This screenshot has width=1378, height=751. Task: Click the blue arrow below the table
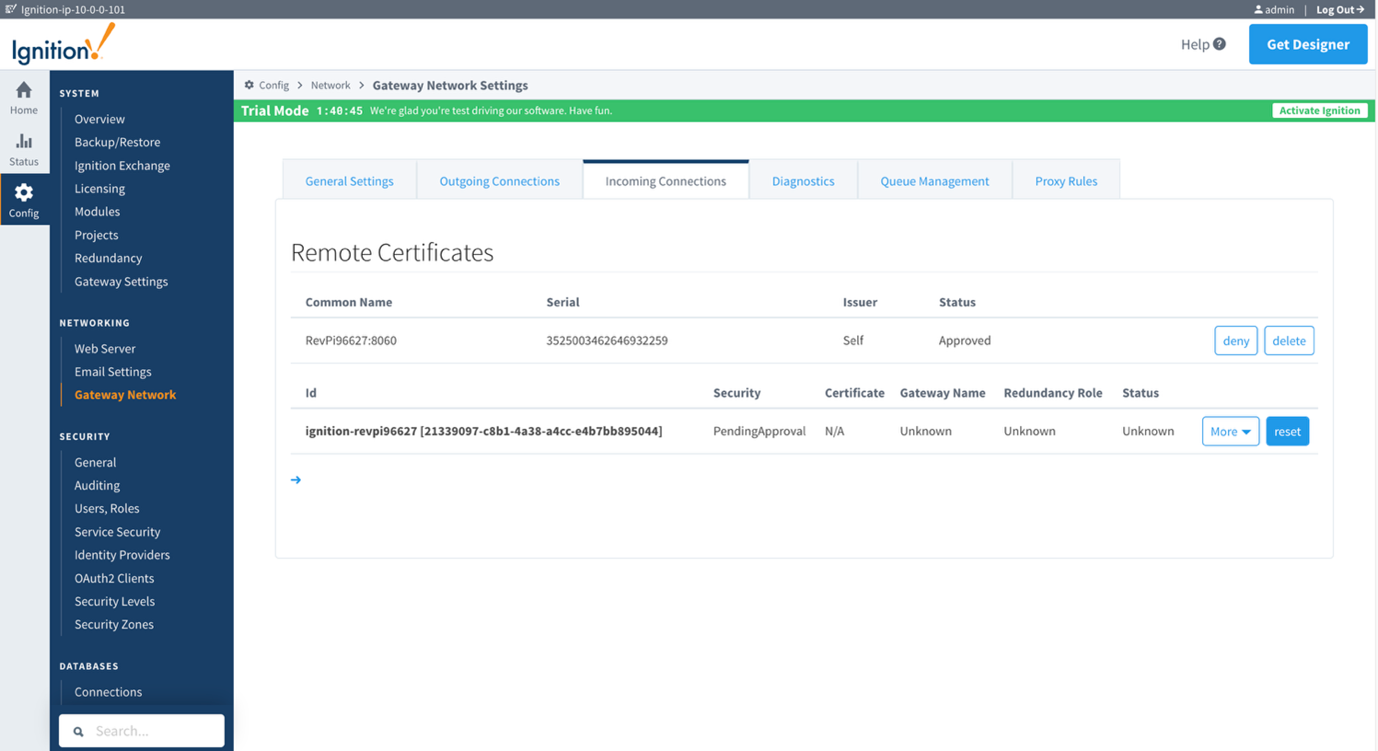296,480
